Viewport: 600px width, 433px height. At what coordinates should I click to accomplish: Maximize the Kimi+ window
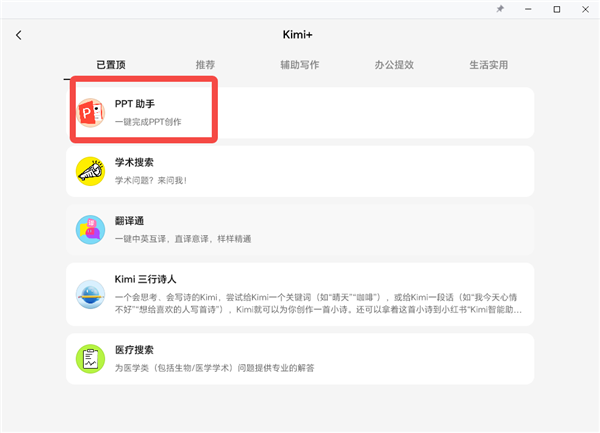tap(557, 9)
